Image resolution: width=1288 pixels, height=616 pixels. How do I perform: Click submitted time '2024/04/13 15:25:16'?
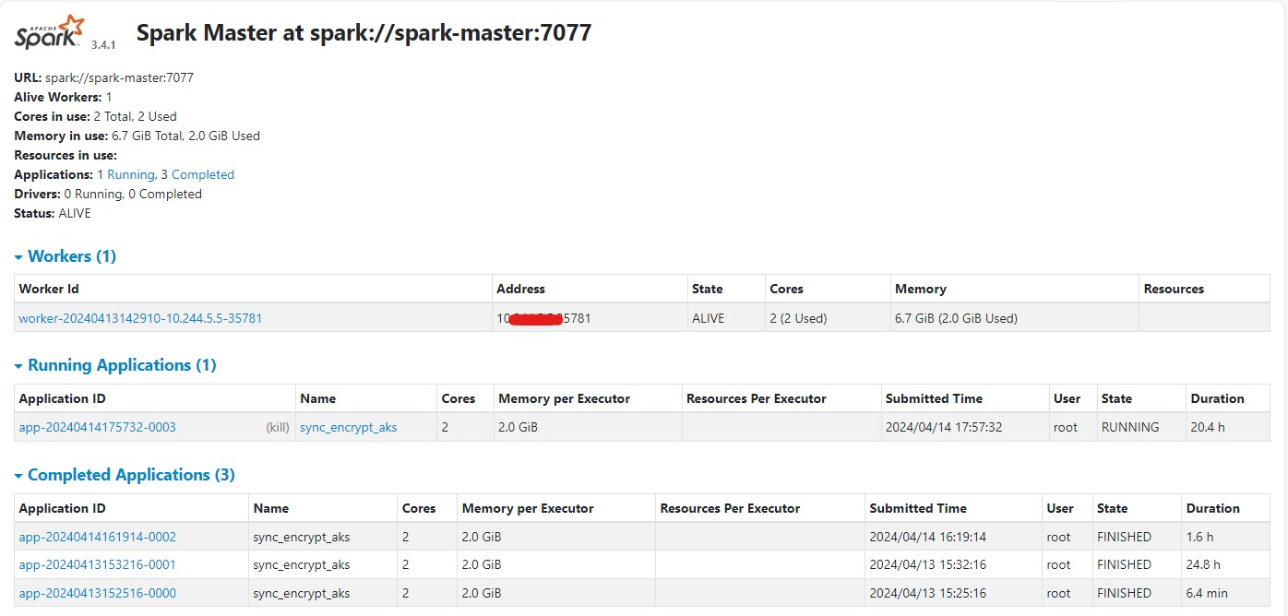tap(927, 593)
